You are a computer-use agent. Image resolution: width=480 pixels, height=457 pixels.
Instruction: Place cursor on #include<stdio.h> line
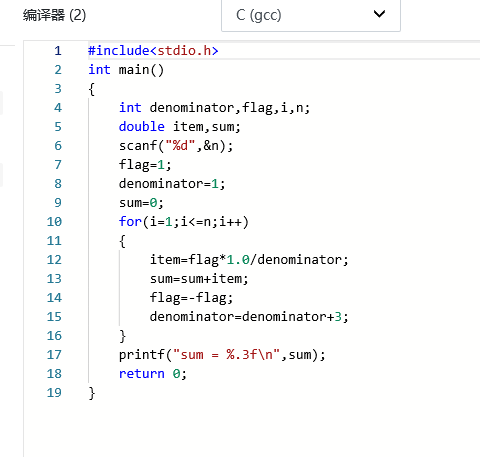[x=153, y=51]
